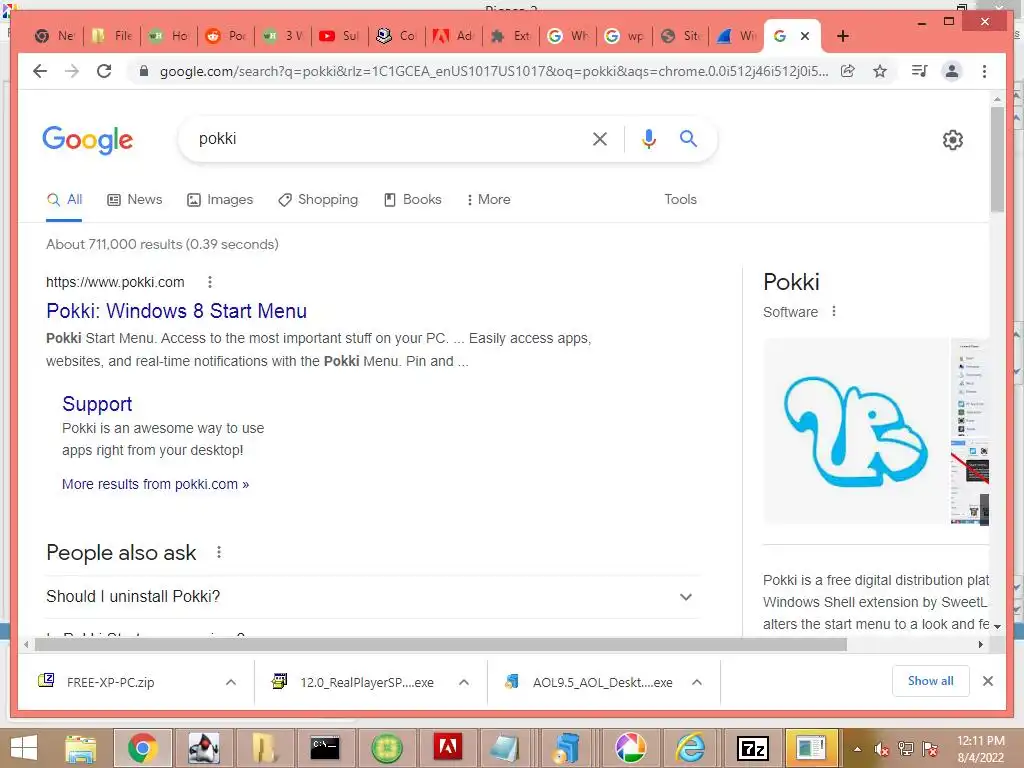This screenshot has height=768, width=1024.
Task: Click the volume tray icon
Action: [882, 749]
